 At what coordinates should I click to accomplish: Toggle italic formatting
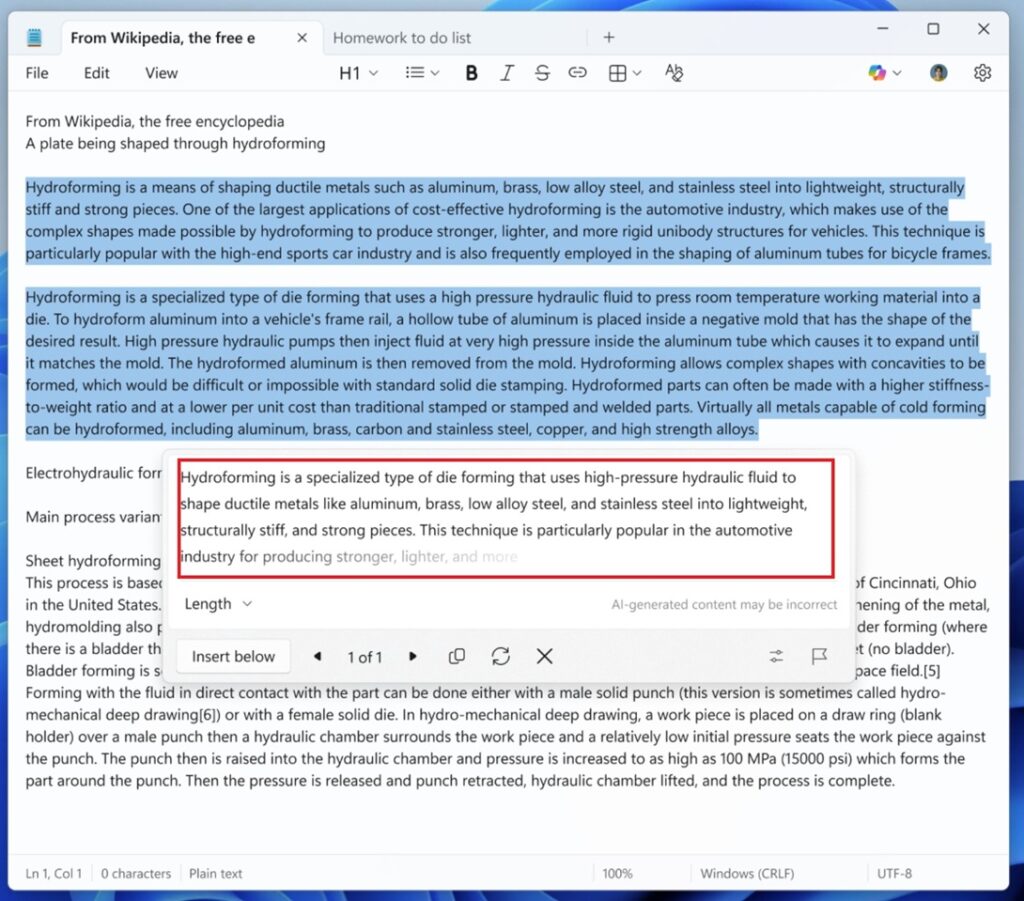507,72
